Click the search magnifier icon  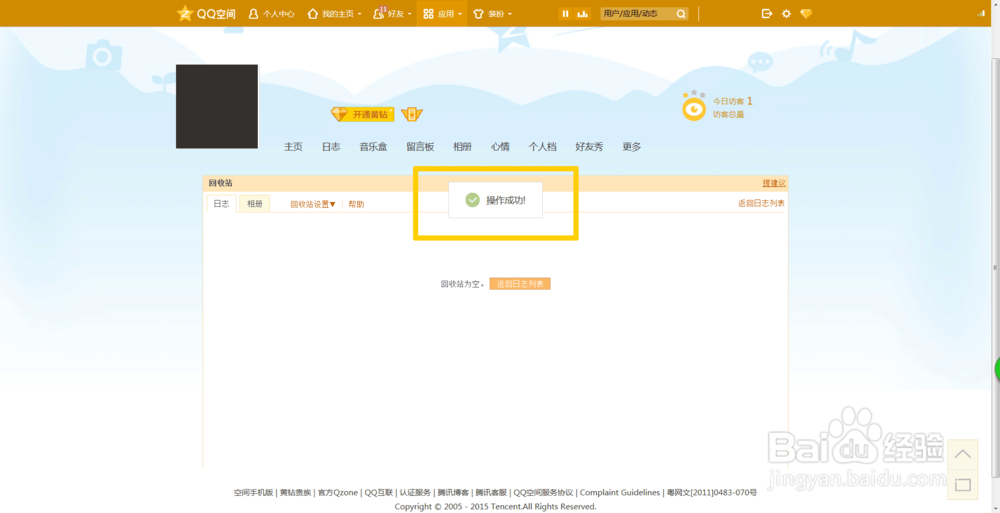681,13
